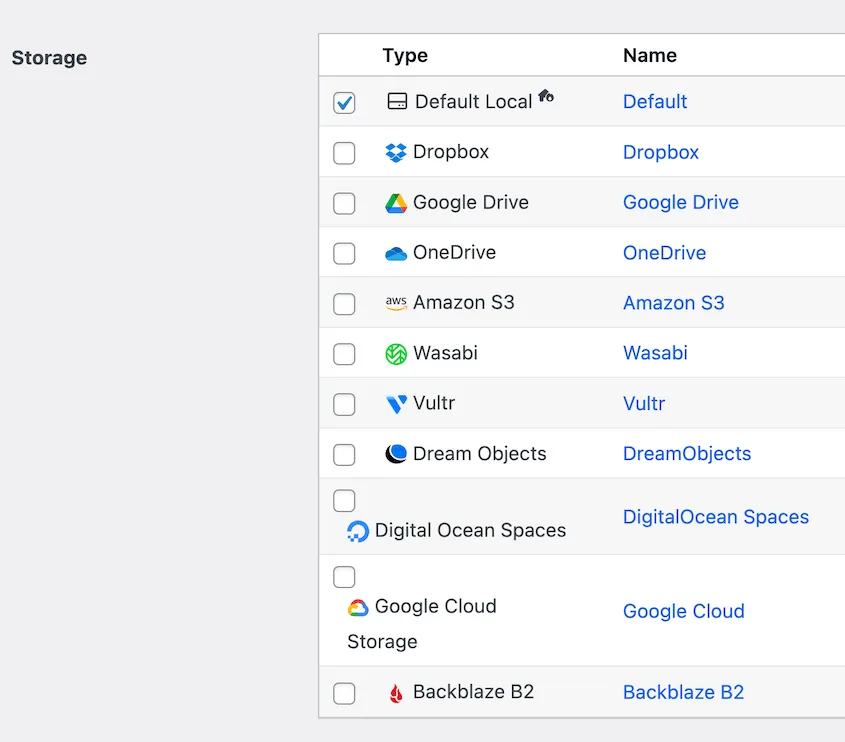Enable the Google Cloud Storage checkbox

344,577
